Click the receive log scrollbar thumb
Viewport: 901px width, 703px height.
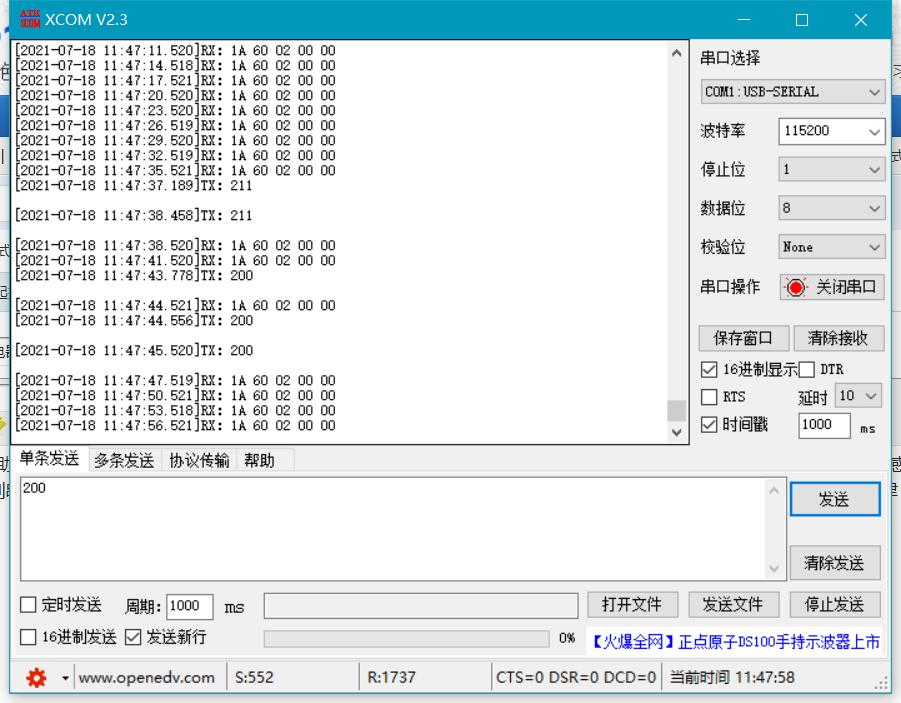677,410
